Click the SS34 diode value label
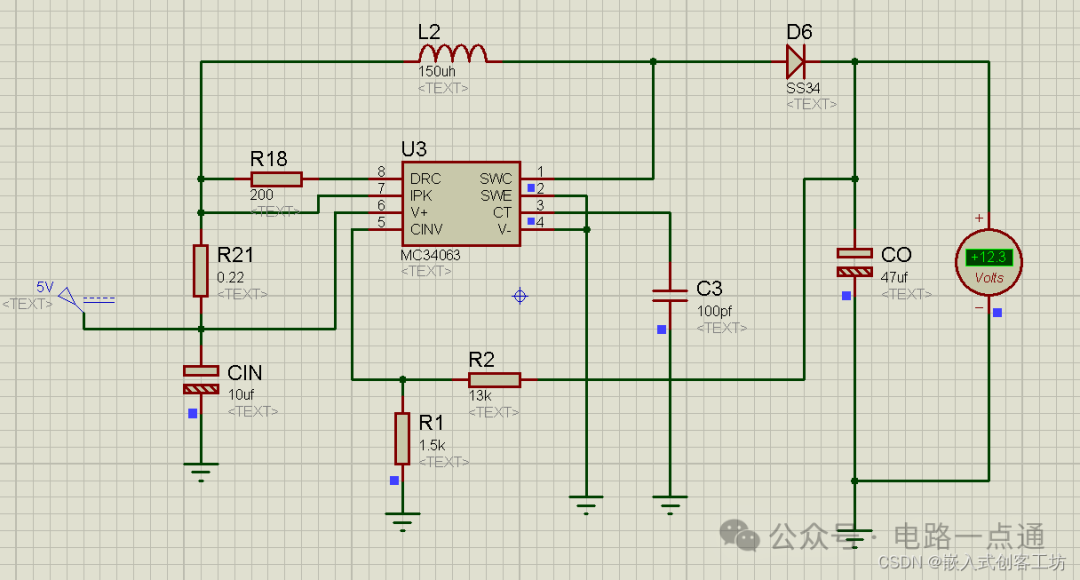1080x580 pixels. tap(803, 88)
